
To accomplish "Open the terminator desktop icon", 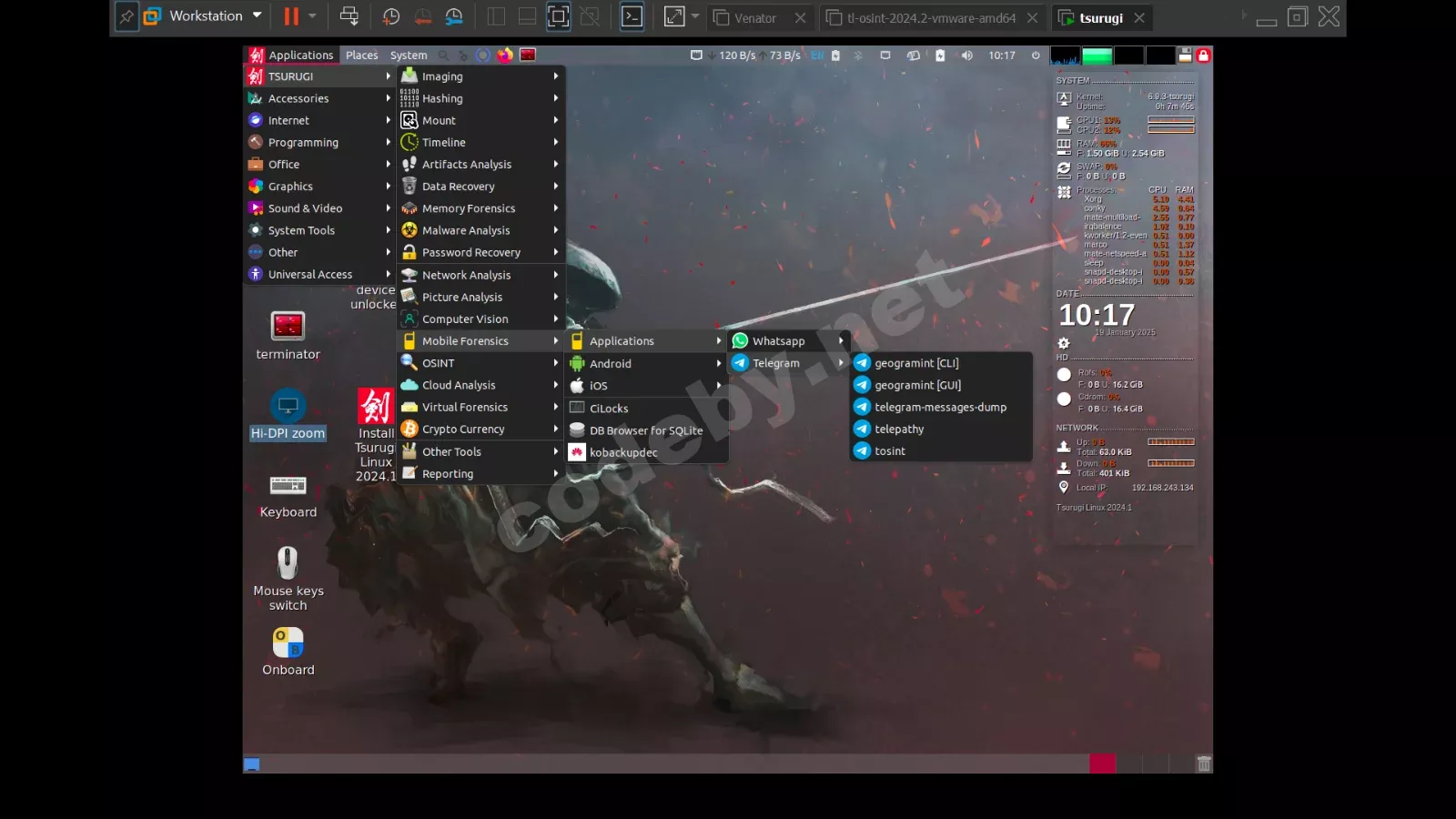I will pyautogui.click(x=288, y=336).
